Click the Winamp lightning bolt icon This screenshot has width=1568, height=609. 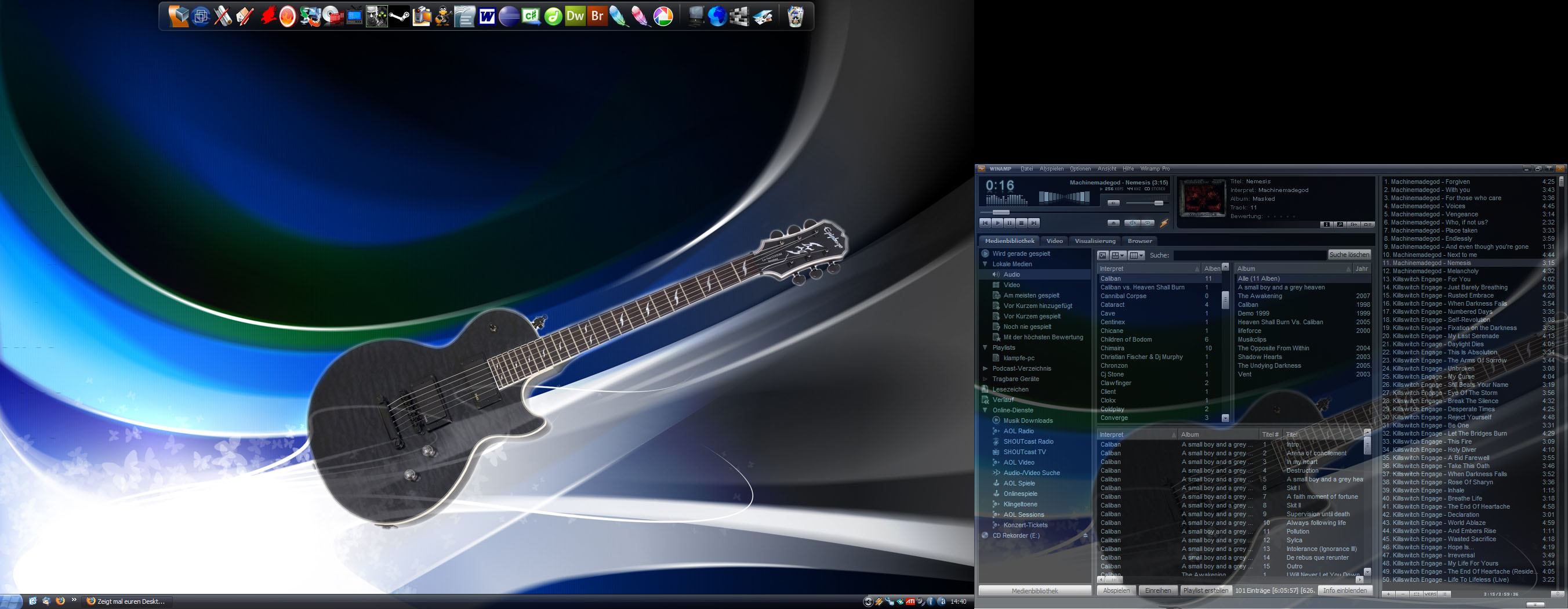[x=1164, y=223]
